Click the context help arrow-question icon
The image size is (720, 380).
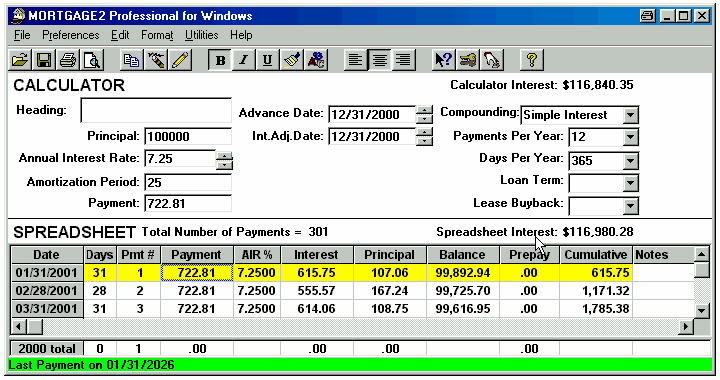[443, 60]
